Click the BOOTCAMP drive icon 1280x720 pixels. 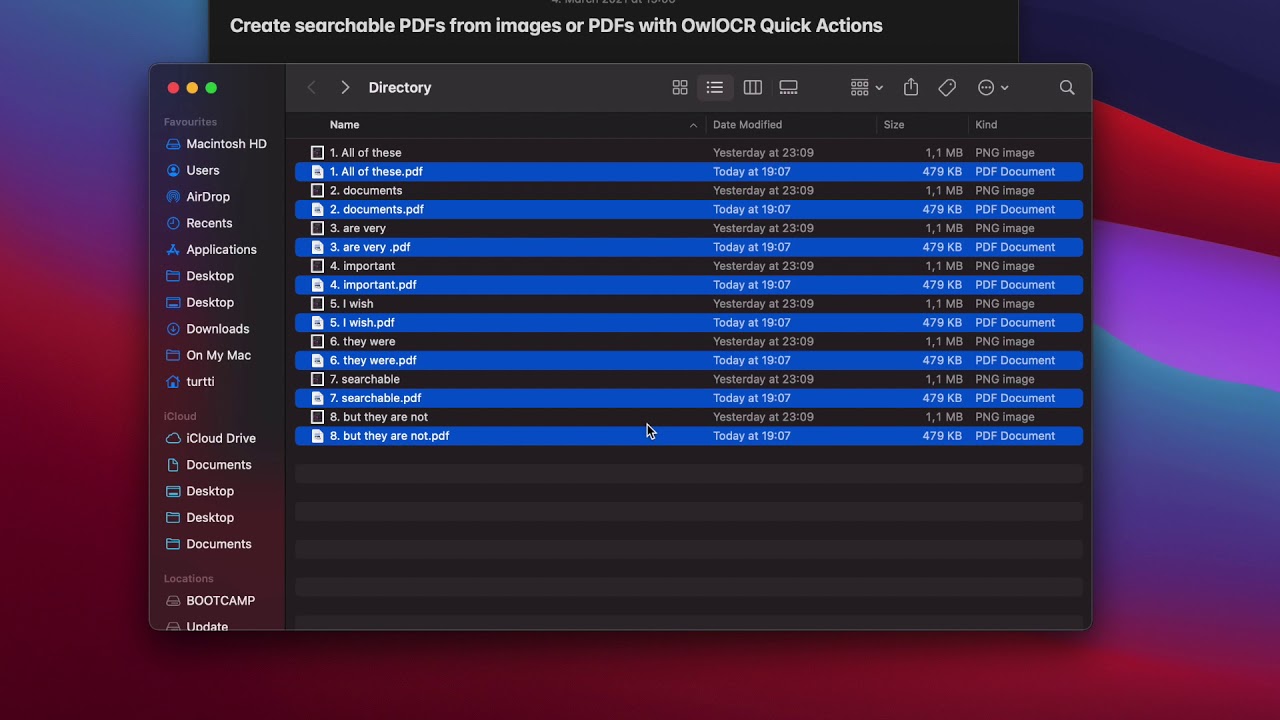pyautogui.click(x=173, y=601)
